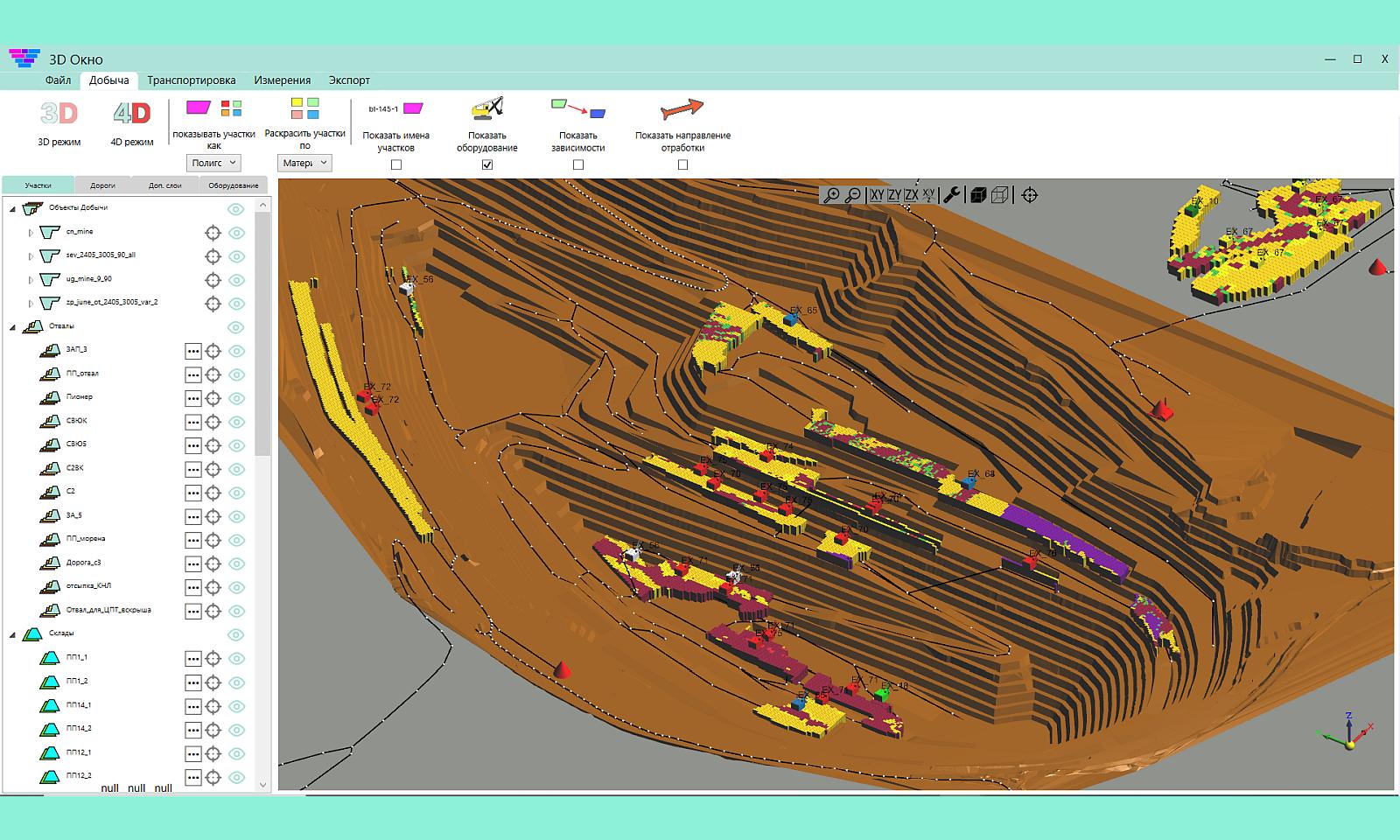This screenshot has width=1400, height=840.
Task: Click viewport center-target crosshair icon
Action: 1030,195
